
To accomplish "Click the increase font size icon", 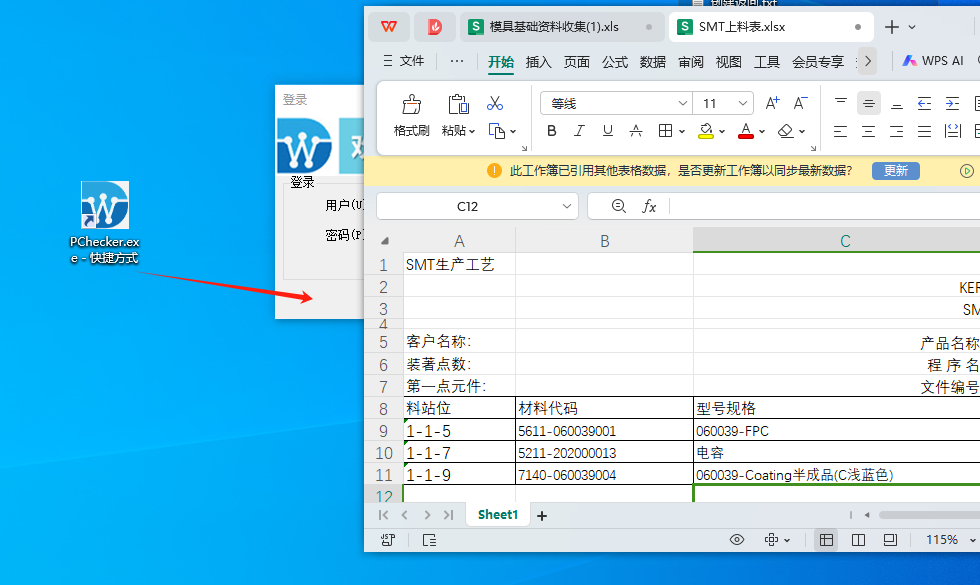I will tap(772, 103).
